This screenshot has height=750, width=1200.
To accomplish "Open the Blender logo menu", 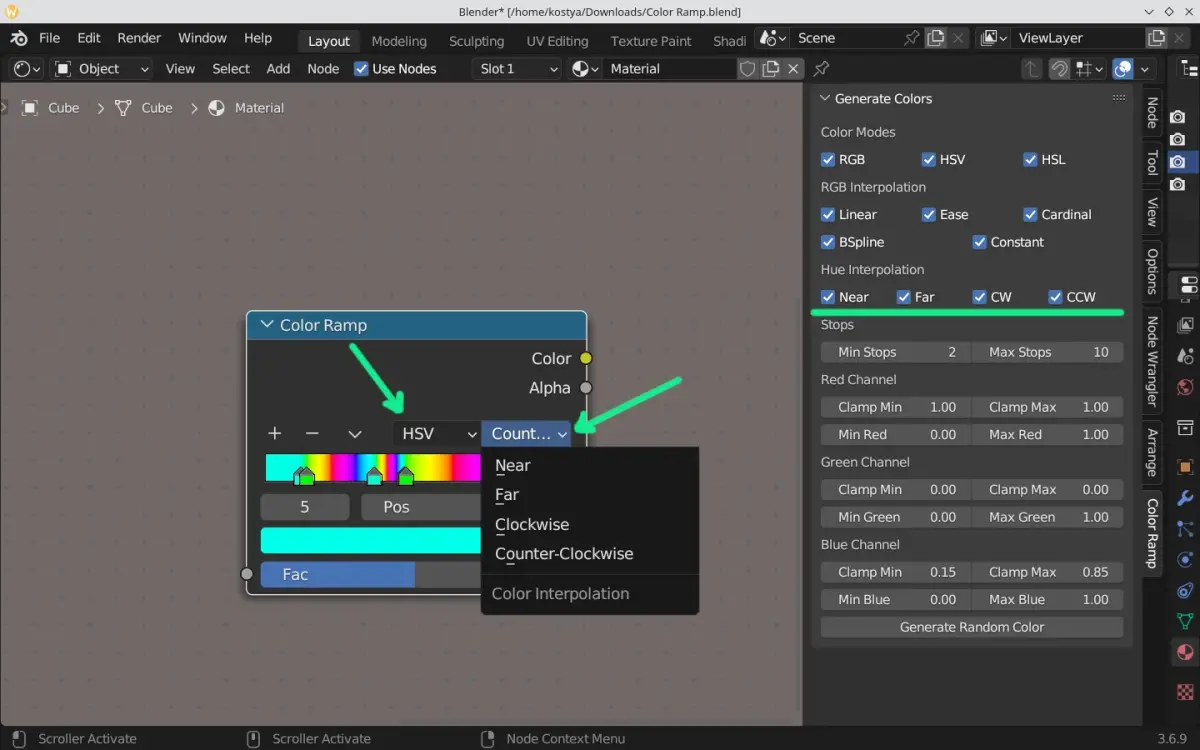I will [x=18, y=38].
